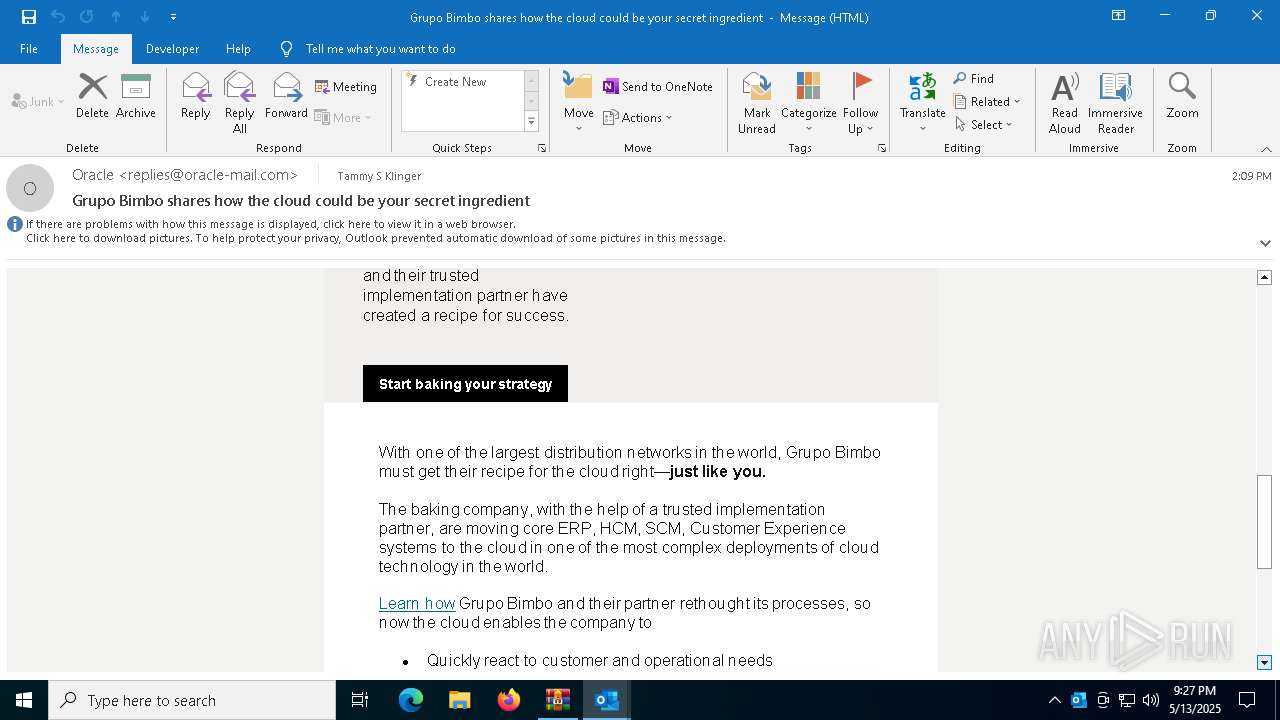Click the sender avatar circle

click(30, 188)
